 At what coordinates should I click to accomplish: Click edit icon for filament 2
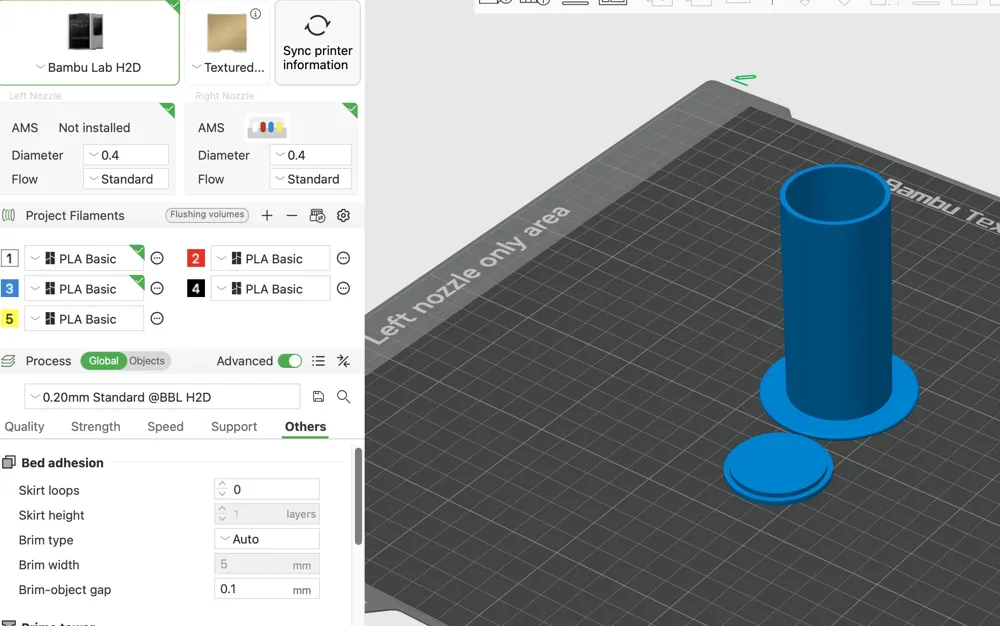point(343,258)
